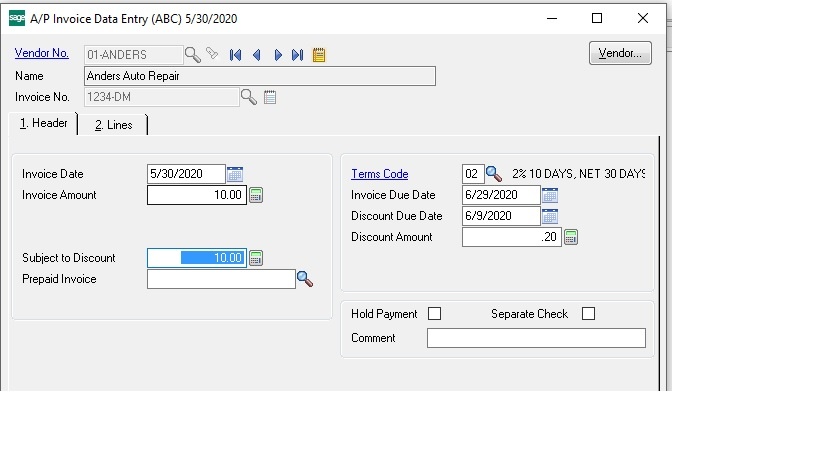Screen dimensions: 819x460
Task: Click the Invoice No. lookup magnifier icon
Action: click(248, 97)
